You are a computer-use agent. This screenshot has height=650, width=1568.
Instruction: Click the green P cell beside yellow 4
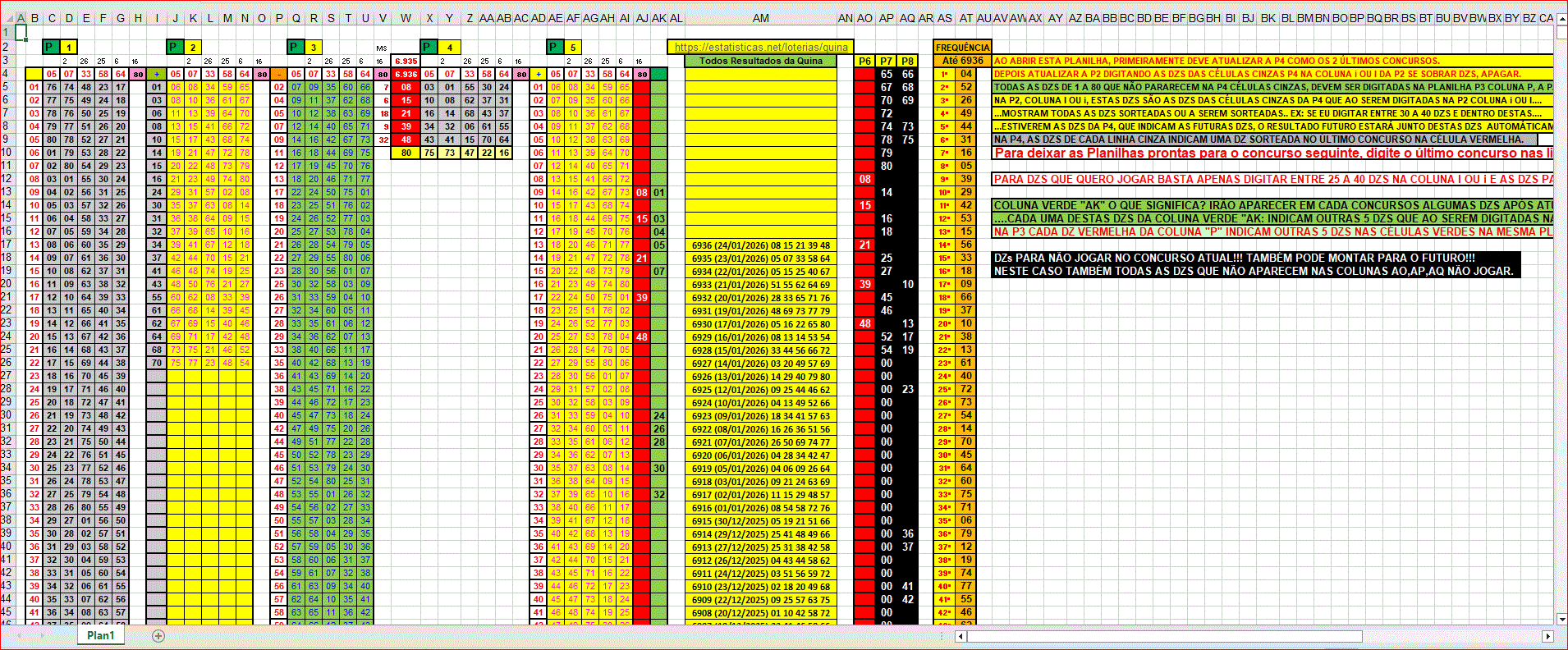point(429,48)
